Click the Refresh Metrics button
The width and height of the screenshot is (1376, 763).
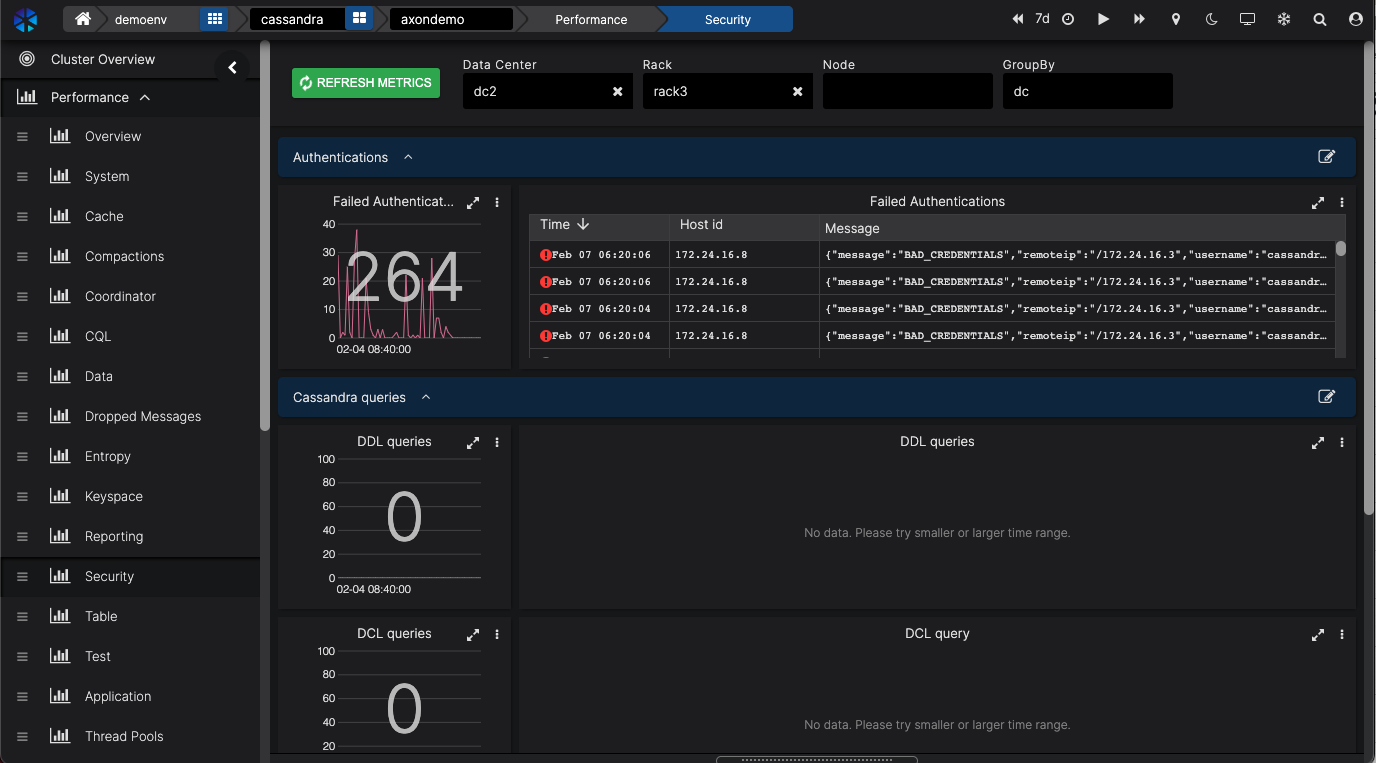(365, 83)
